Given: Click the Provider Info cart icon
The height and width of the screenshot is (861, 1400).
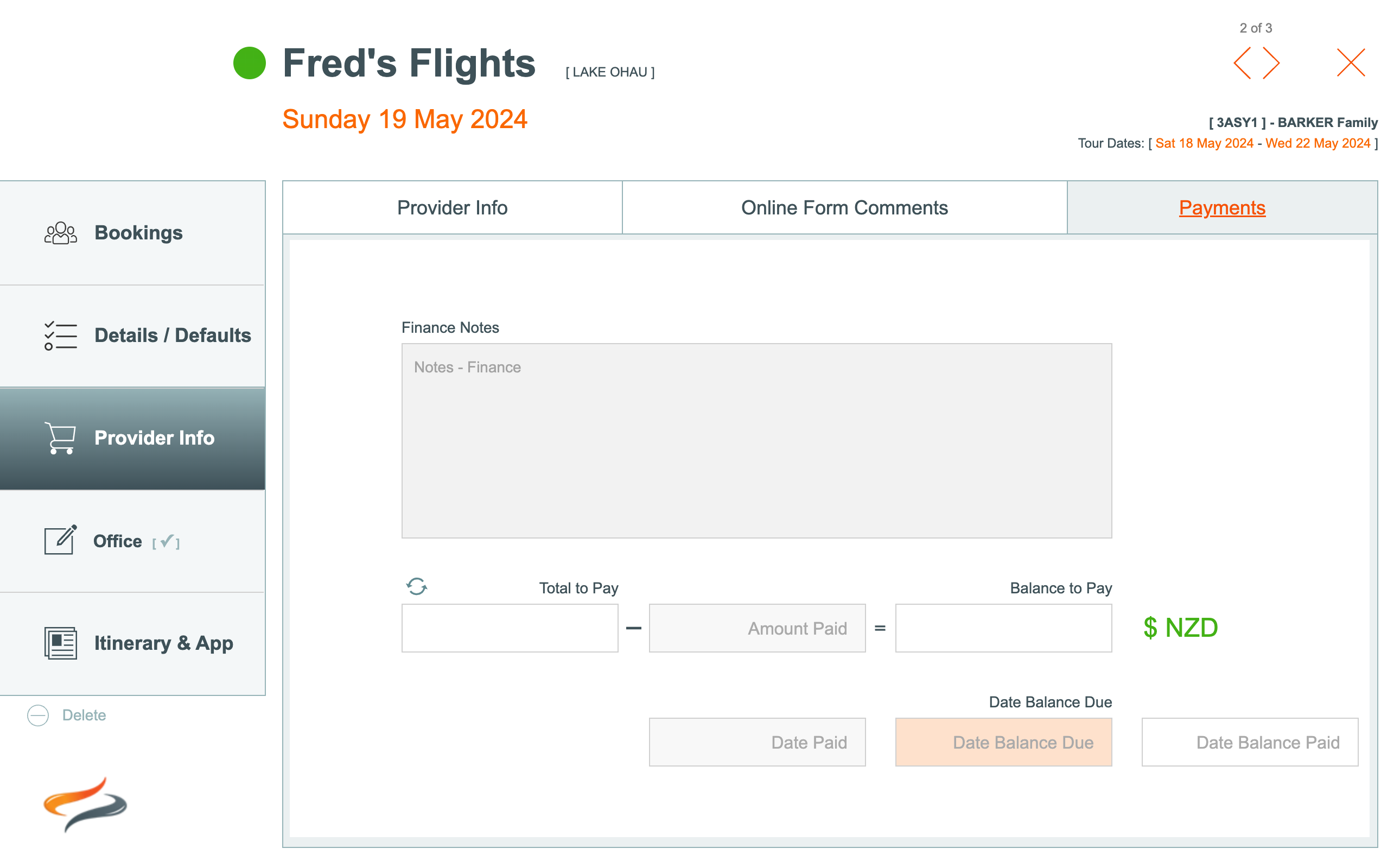Looking at the screenshot, I should (x=60, y=438).
